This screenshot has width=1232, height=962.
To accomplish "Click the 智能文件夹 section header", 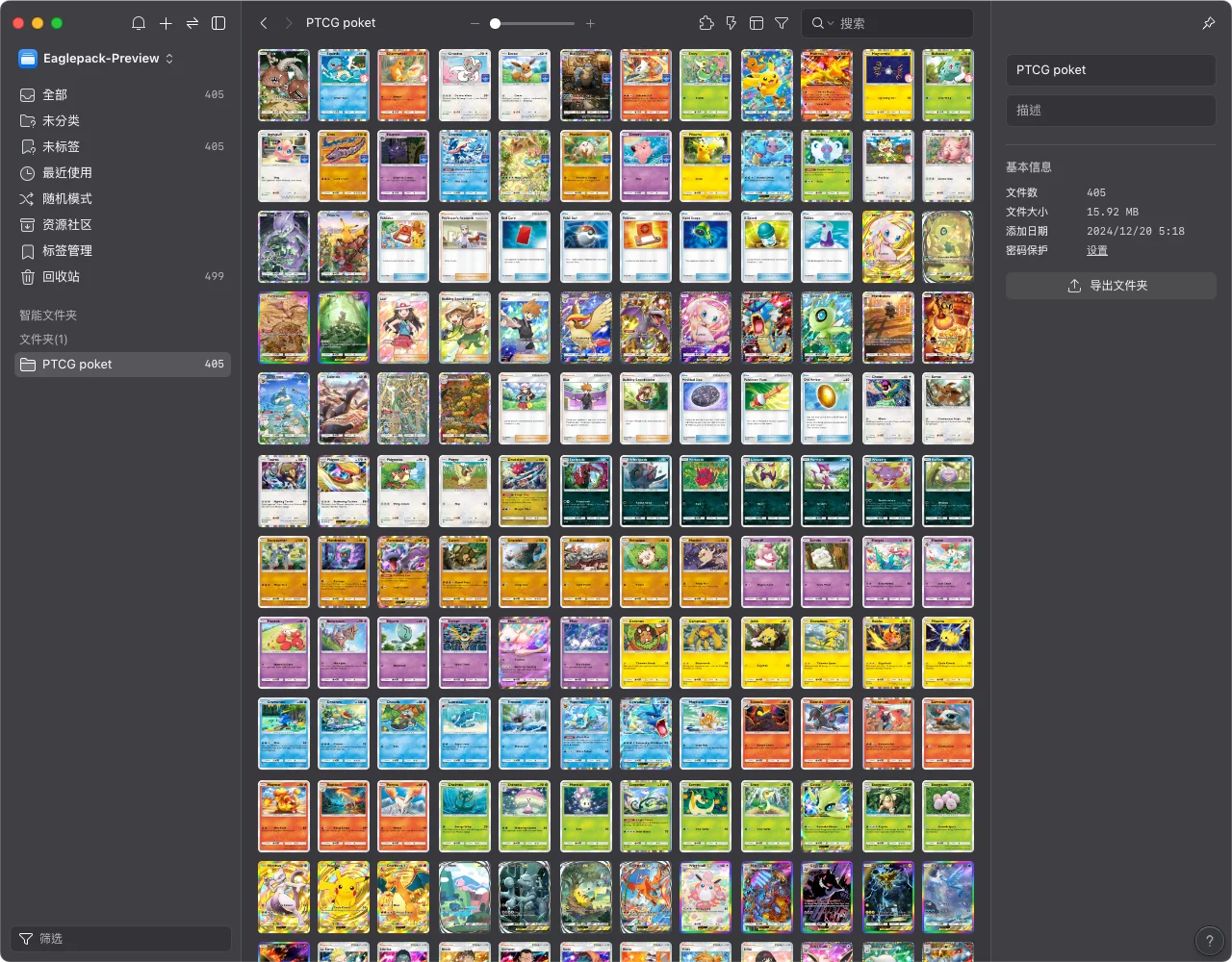I will click(48, 316).
